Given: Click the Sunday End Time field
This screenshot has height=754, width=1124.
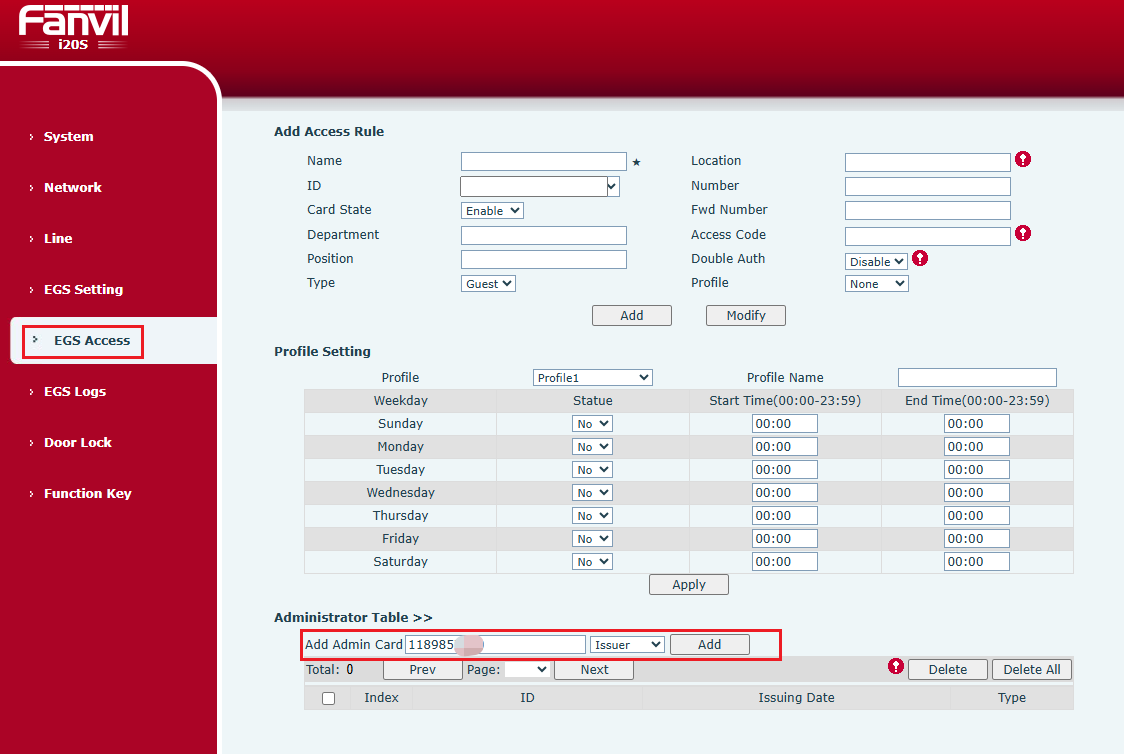Looking at the screenshot, I should click(976, 424).
